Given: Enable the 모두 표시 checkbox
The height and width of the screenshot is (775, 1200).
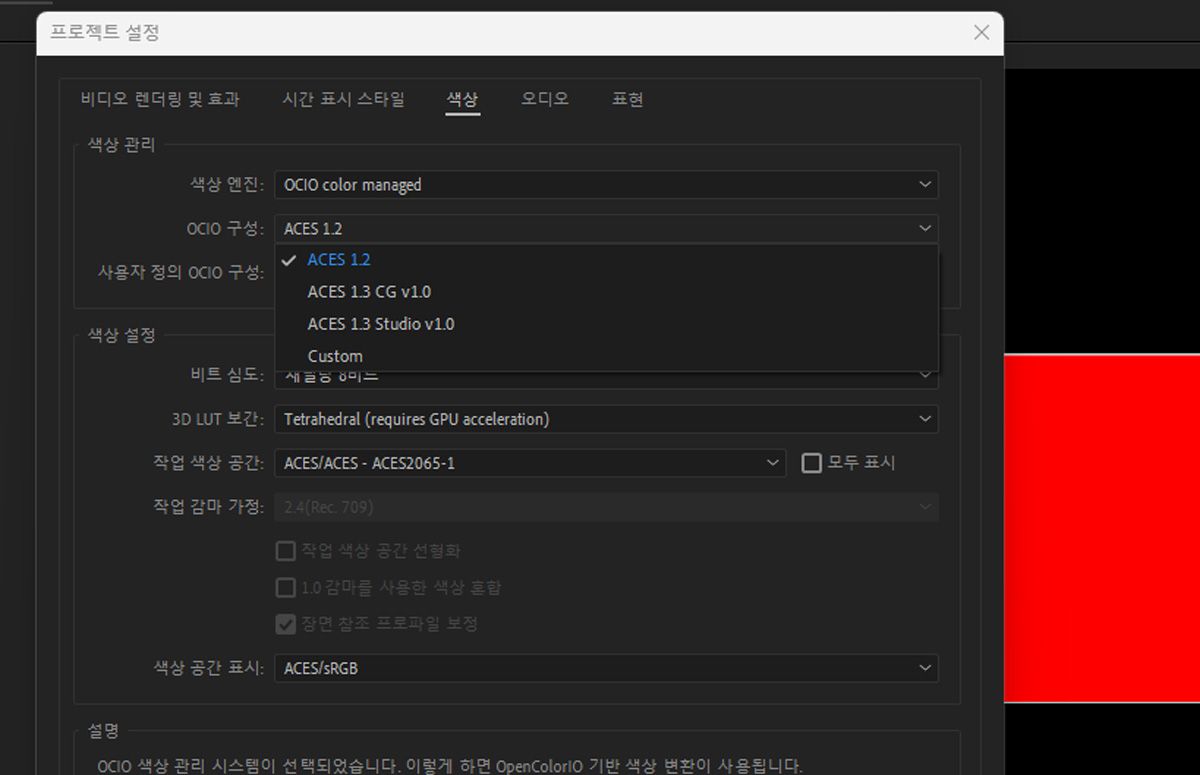Looking at the screenshot, I should [x=816, y=462].
